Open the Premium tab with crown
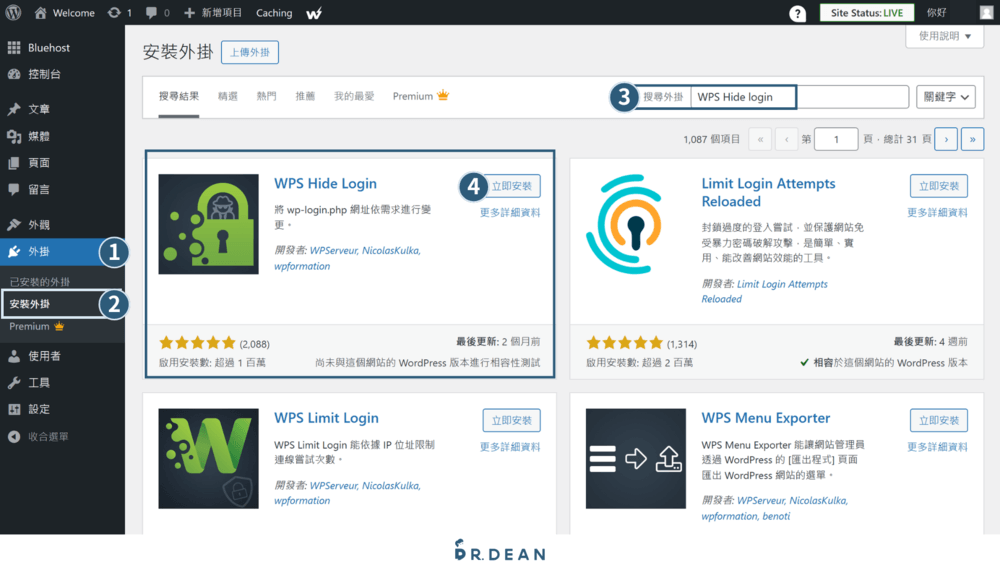This screenshot has height=573, width=1000. coord(421,96)
